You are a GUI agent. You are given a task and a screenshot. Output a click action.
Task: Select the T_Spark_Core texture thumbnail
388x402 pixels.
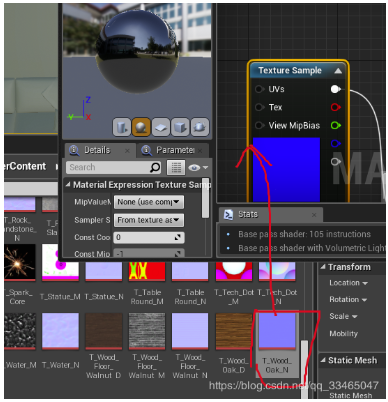click(x=20, y=262)
